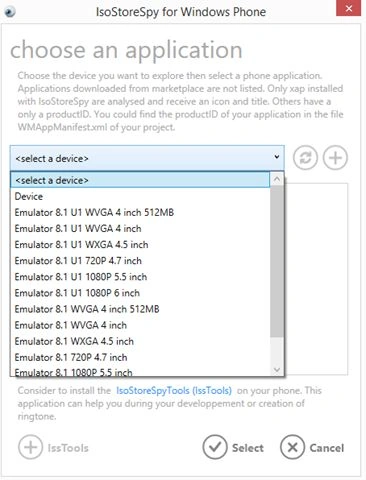Click the IsoStoreSpy app icon in title bar
Viewport: 366px width, 480px height.
pos(10,12)
